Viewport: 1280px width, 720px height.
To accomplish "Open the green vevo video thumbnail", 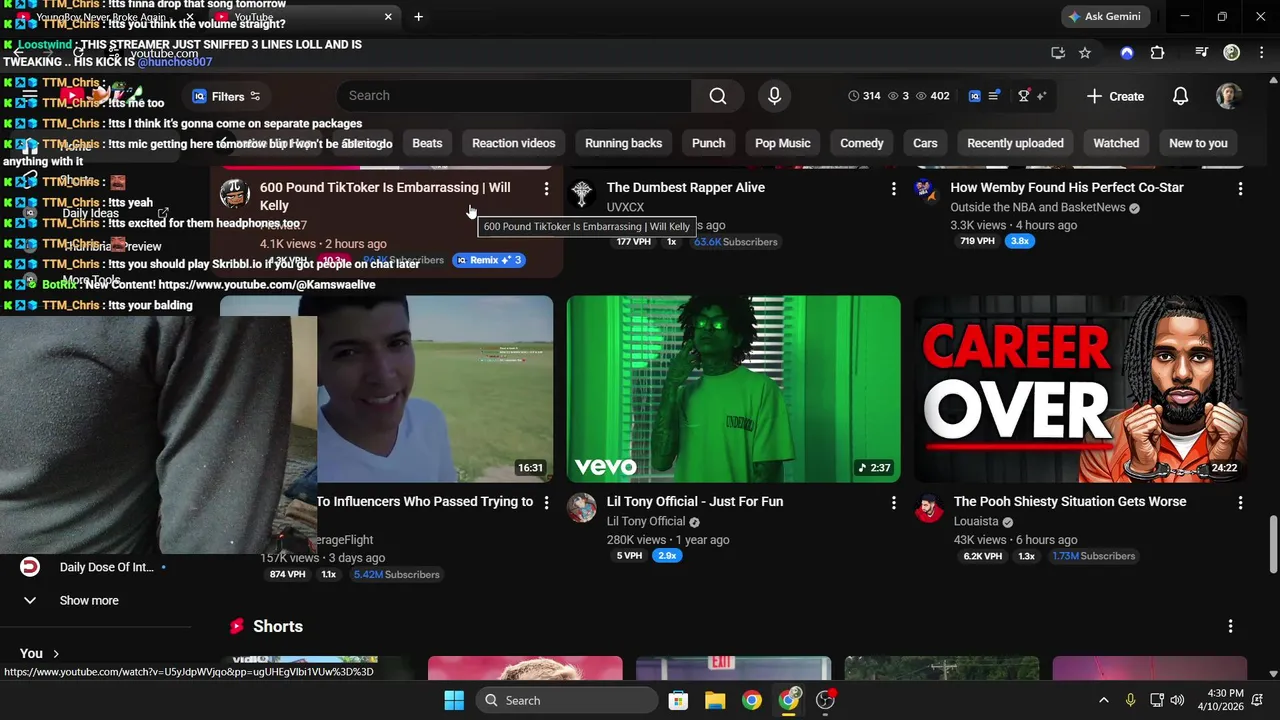I will (x=733, y=389).
